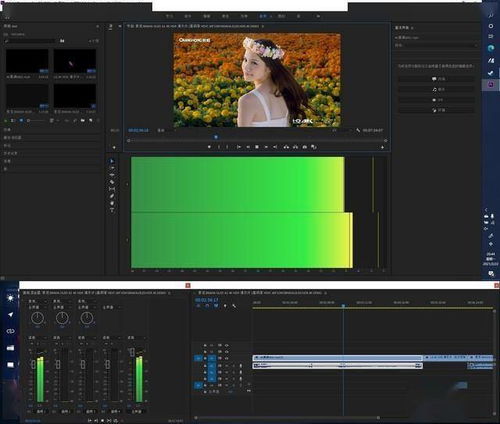The width and height of the screenshot is (500, 424).
Task: Toggle the V1 source patching indicator
Action: pos(198,358)
